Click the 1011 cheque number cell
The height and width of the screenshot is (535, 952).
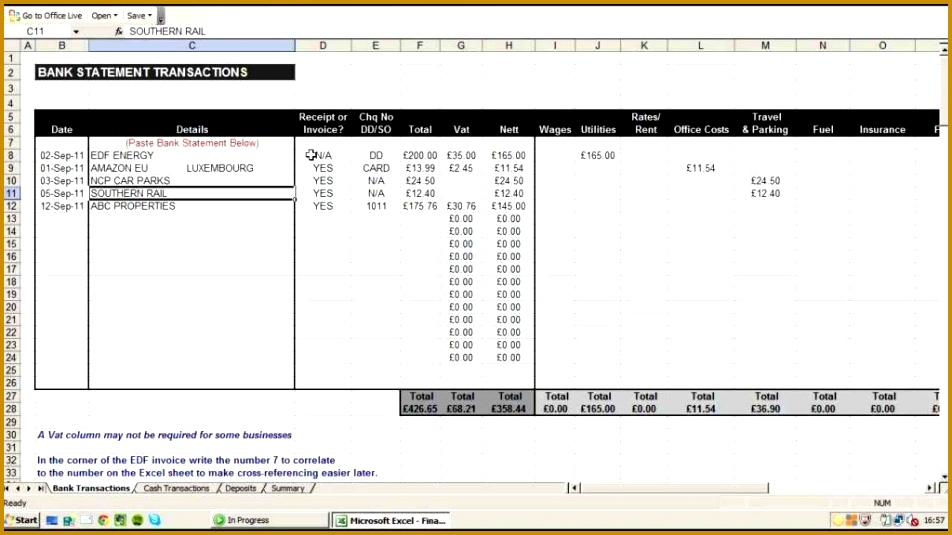(x=376, y=206)
